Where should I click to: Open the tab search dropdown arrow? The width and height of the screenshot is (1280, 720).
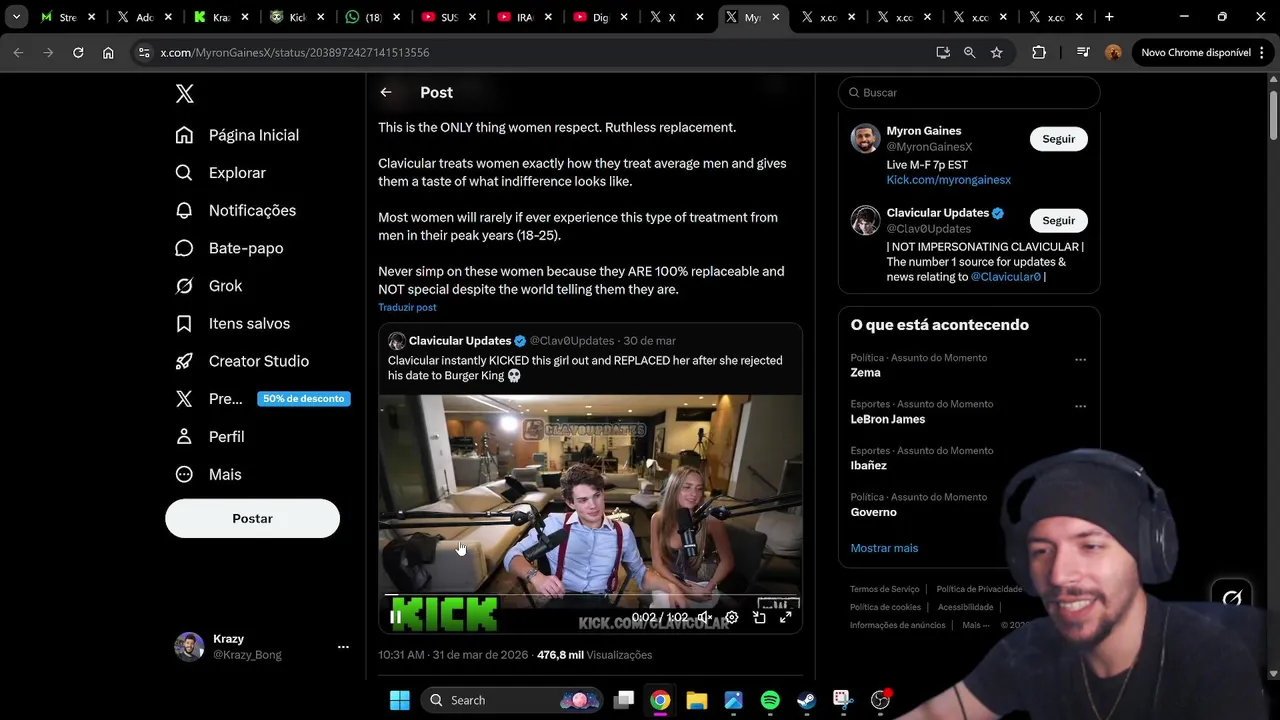[x=16, y=17]
